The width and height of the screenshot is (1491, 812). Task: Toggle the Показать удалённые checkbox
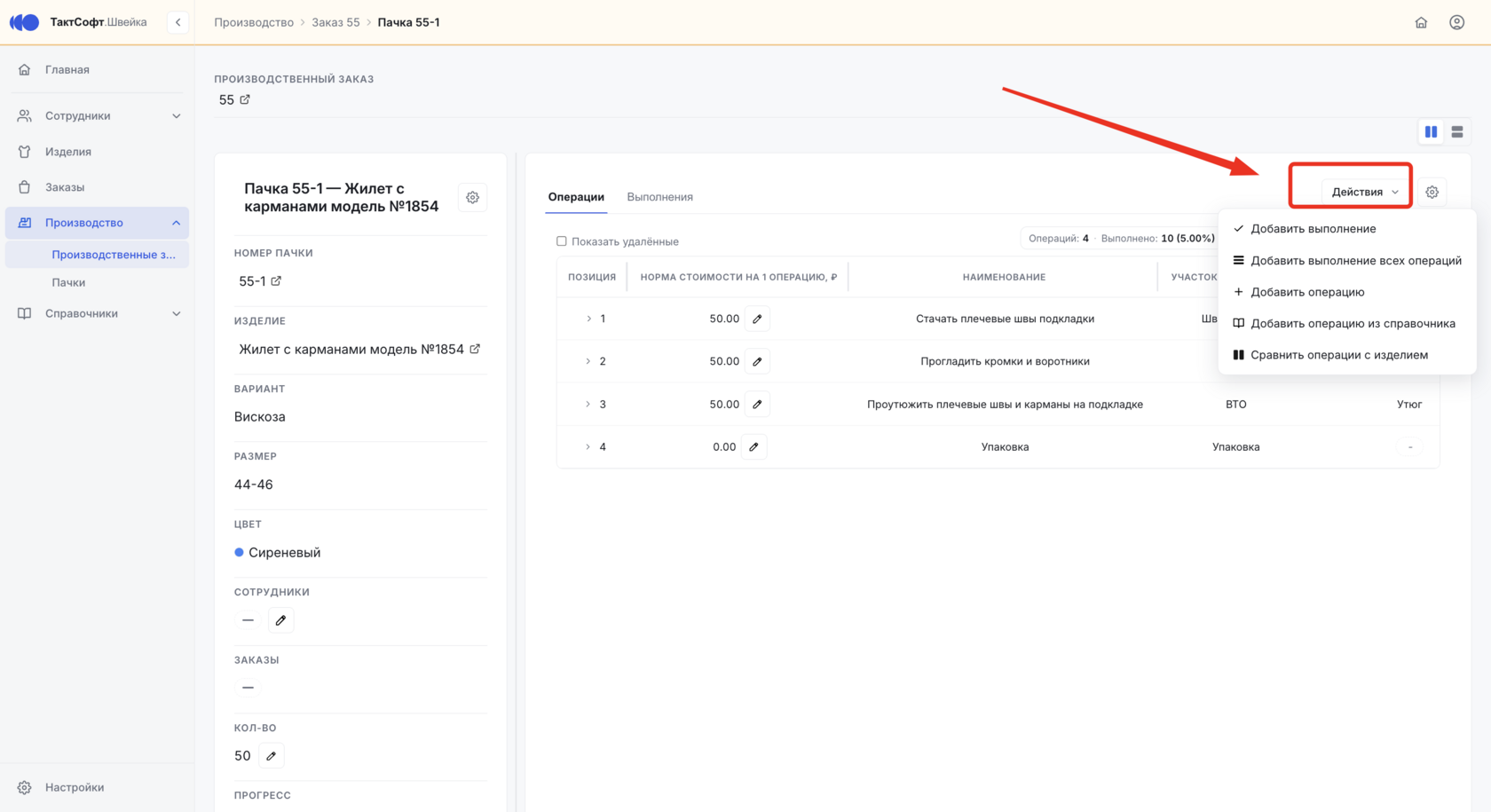[x=561, y=241]
